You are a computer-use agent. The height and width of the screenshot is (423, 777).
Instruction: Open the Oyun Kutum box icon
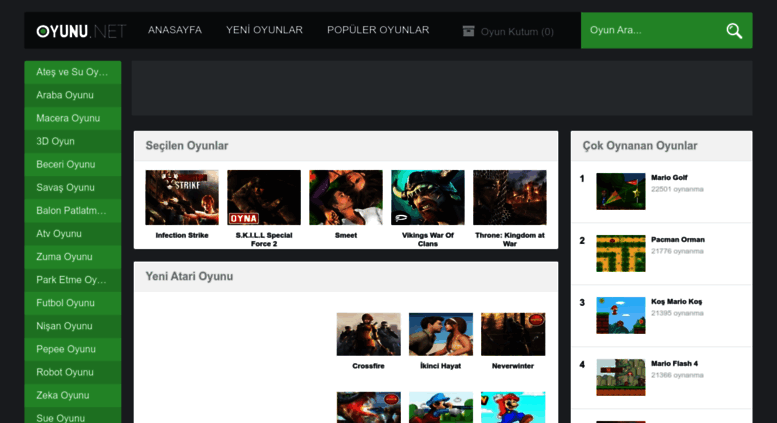pos(468,31)
